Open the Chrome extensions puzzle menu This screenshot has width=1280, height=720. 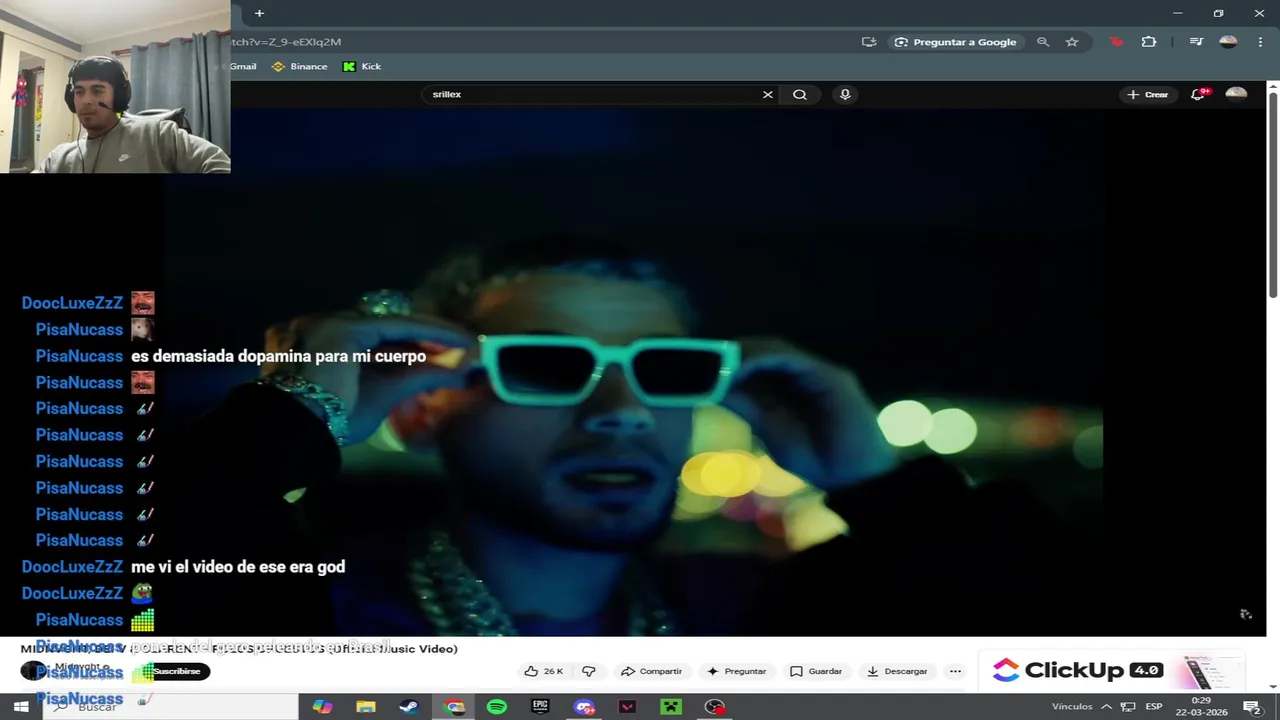1149,42
